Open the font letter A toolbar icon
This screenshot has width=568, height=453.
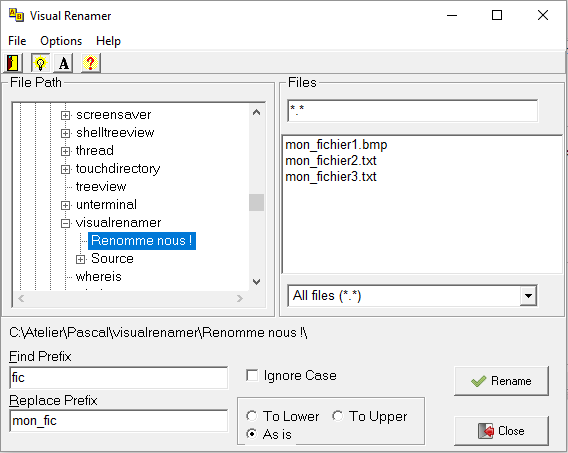[63, 63]
